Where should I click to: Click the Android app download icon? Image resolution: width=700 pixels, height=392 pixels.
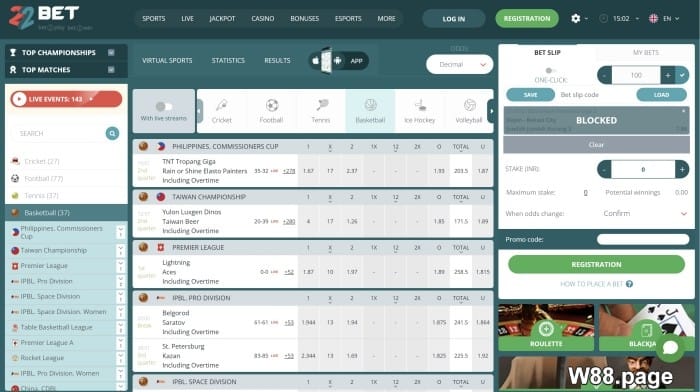coord(338,61)
